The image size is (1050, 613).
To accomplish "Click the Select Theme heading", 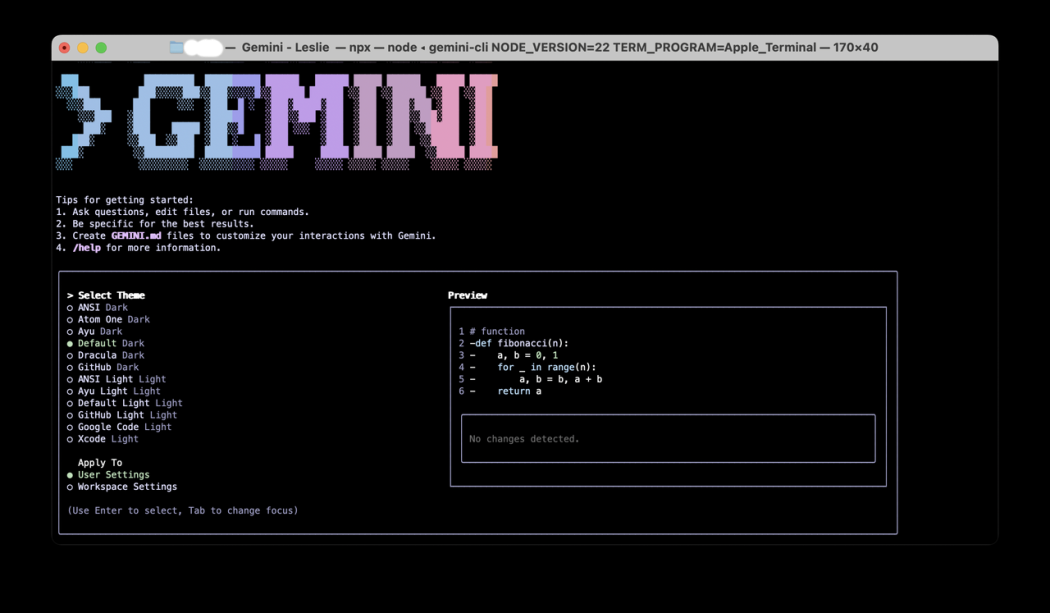I will pyautogui.click(x=111, y=295).
